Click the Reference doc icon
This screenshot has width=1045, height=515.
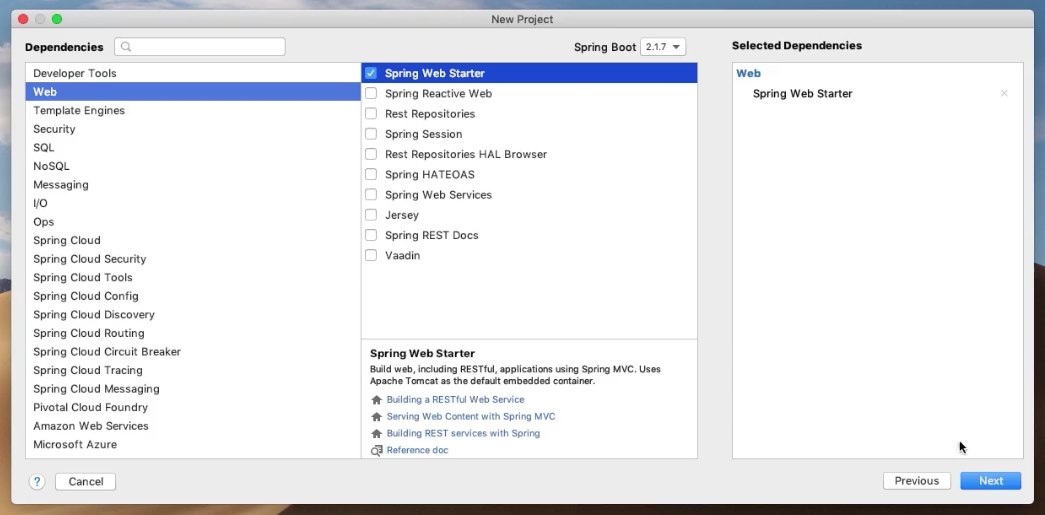pyautogui.click(x=377, y=450)
